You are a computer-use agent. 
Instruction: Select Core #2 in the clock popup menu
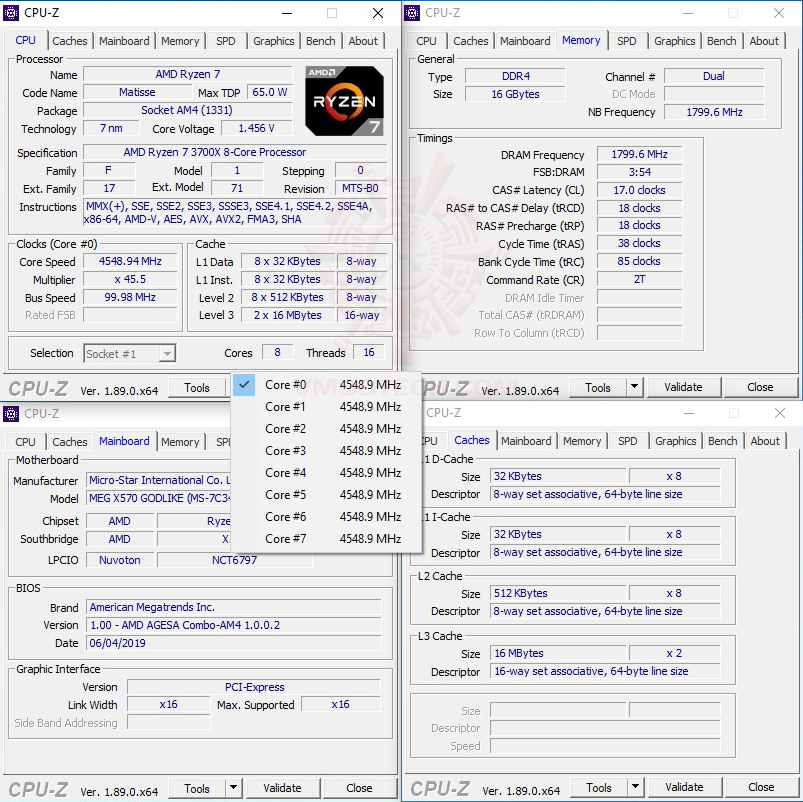[x=326, y=429]
